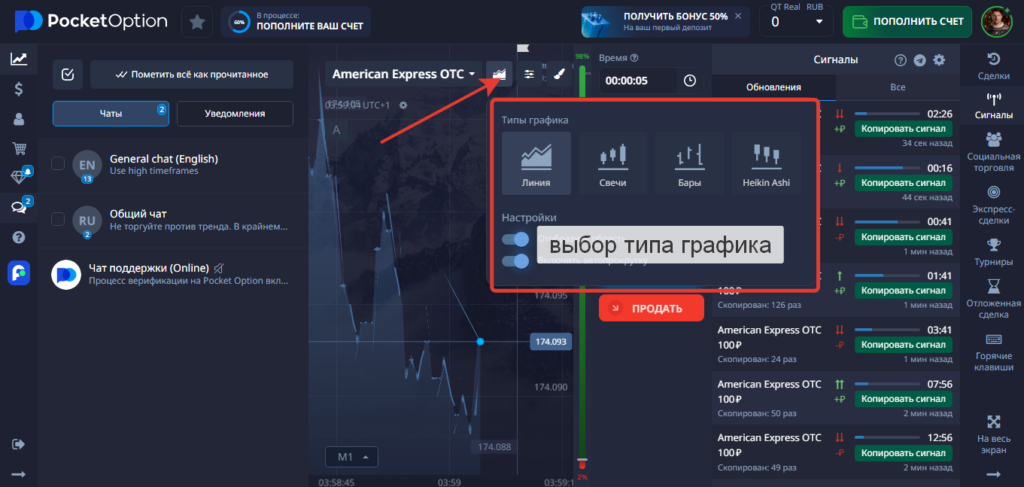The width and height of the screenshot is (1024, 487).
Task: Open the Общий чат conversation
Action: click(x=173, y=219)
